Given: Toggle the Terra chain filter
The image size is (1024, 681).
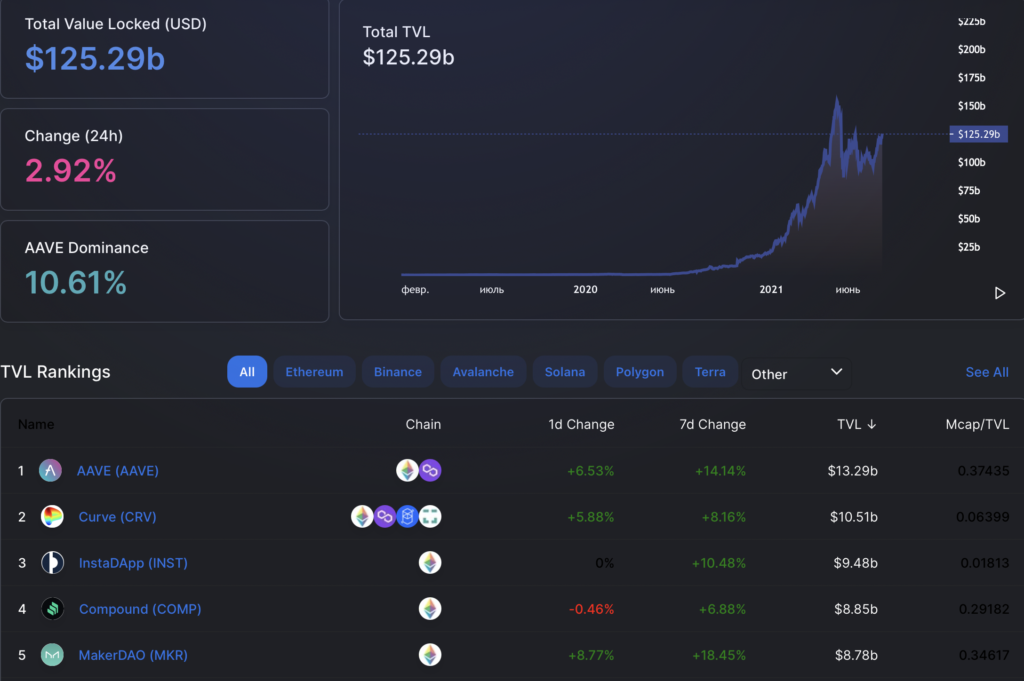Looking at the screenshot, I should [x=710, y=371].
